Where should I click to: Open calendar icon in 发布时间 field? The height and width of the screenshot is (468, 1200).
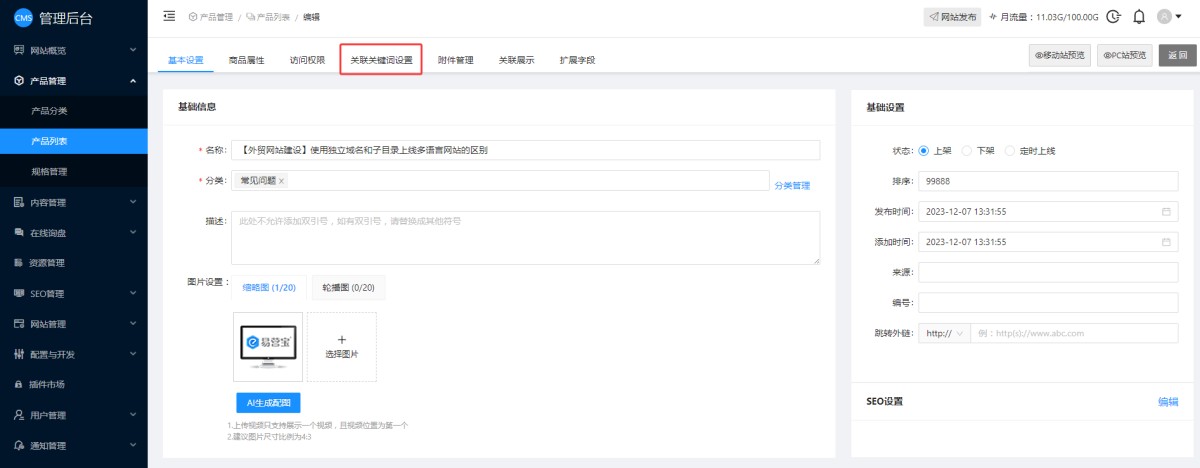1166,212
